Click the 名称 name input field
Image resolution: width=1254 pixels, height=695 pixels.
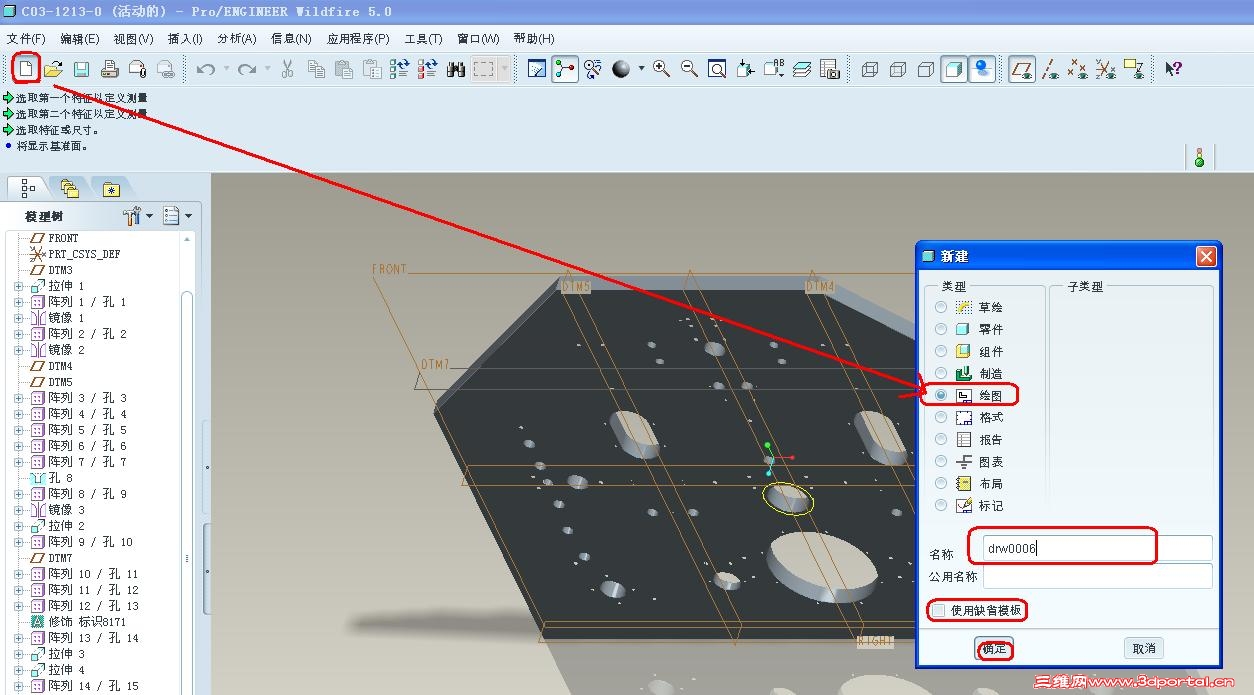1097,548
